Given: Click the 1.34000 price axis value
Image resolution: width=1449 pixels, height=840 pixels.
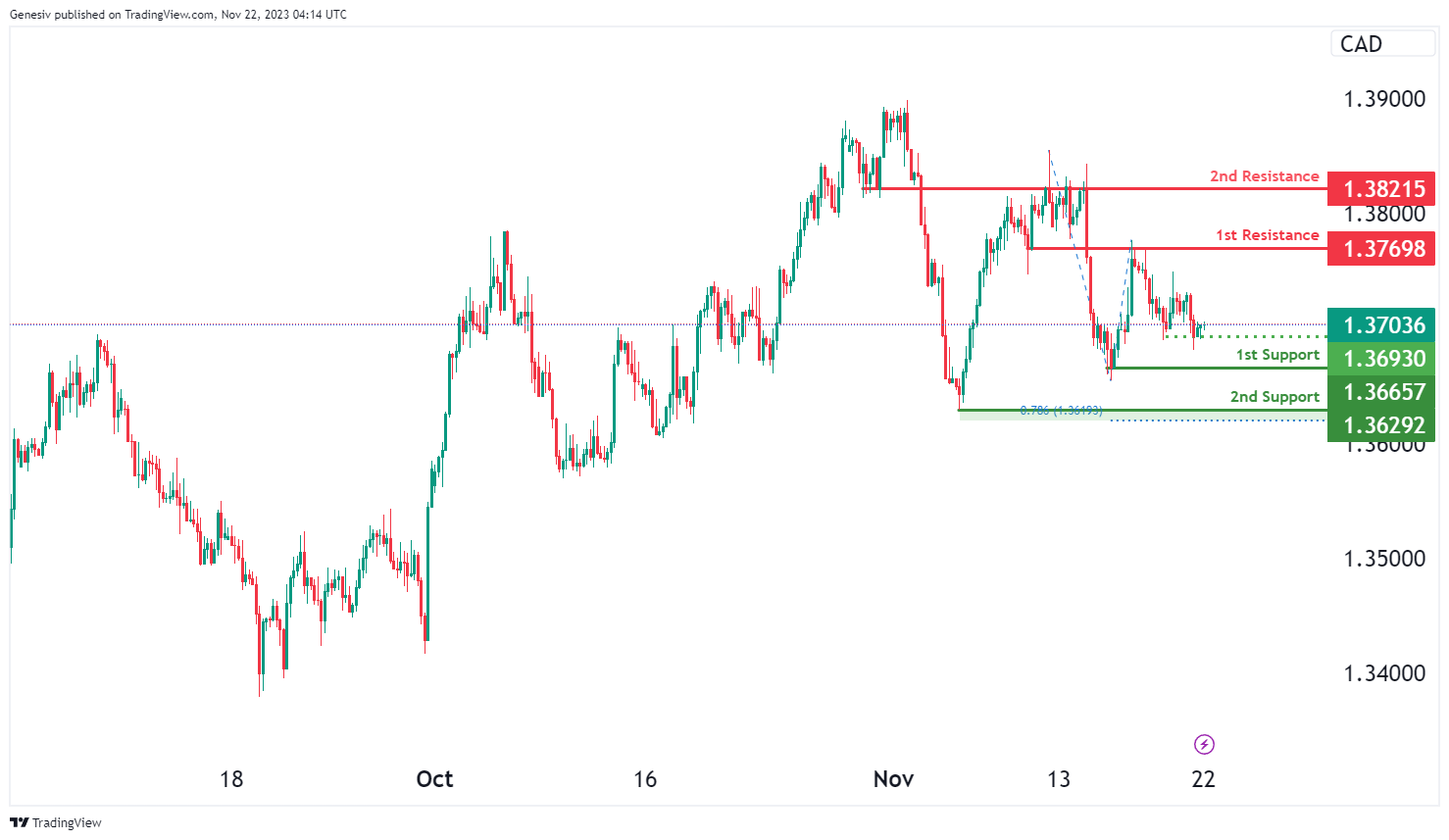Looking at the screenshot, I should [x=1384, y=673].
